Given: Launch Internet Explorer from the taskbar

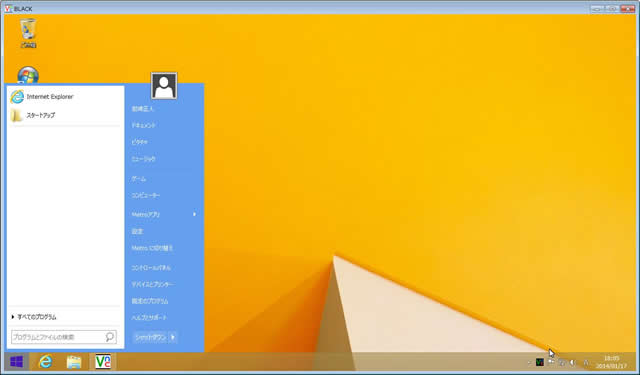Looking at the screenshot, I should pos(45,362).
